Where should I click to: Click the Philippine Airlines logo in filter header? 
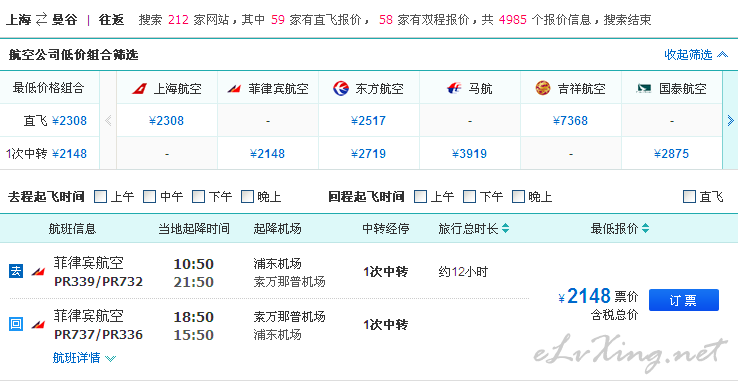[234, 88]
